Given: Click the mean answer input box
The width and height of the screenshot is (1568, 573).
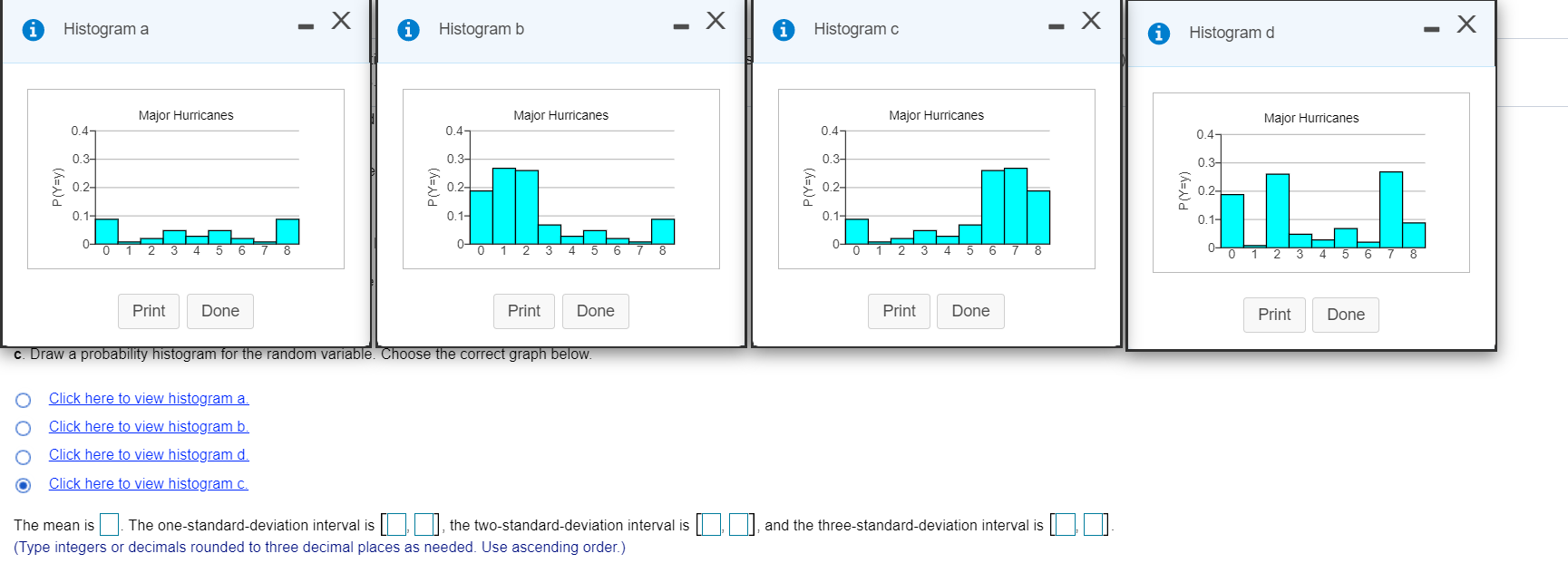Looking at the screenshot, I should pyautogui.click(x=110, y=525).
